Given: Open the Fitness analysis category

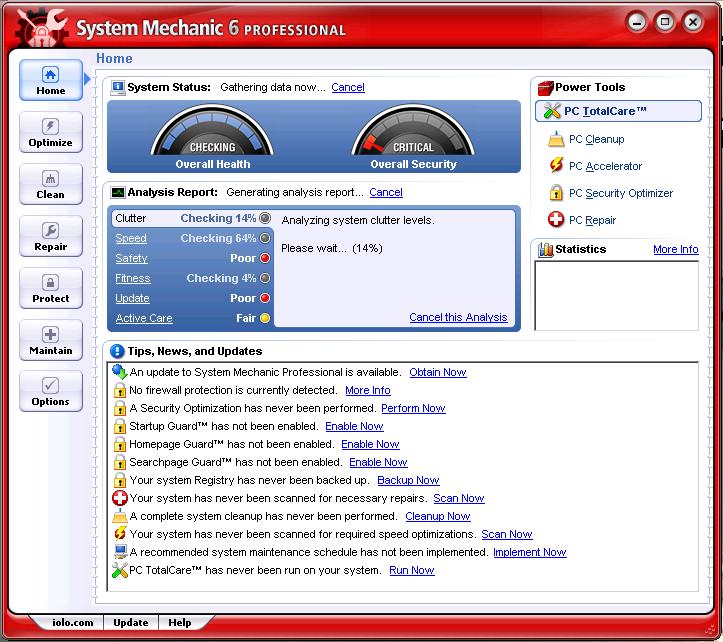Looking at the screenshot, I should coord(133,279).
